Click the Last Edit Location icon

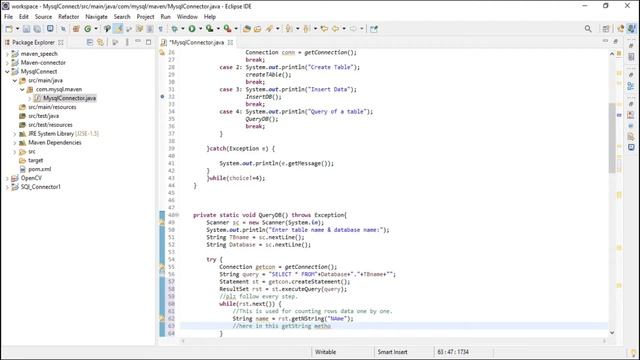324,29
